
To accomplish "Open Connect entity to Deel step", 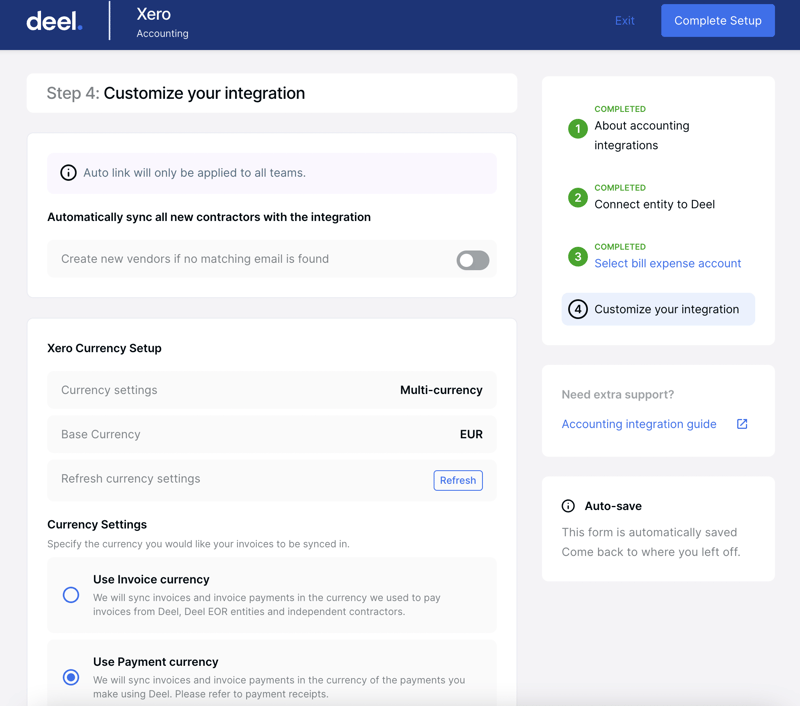I will pyautogui.click(x=654, y=204).
